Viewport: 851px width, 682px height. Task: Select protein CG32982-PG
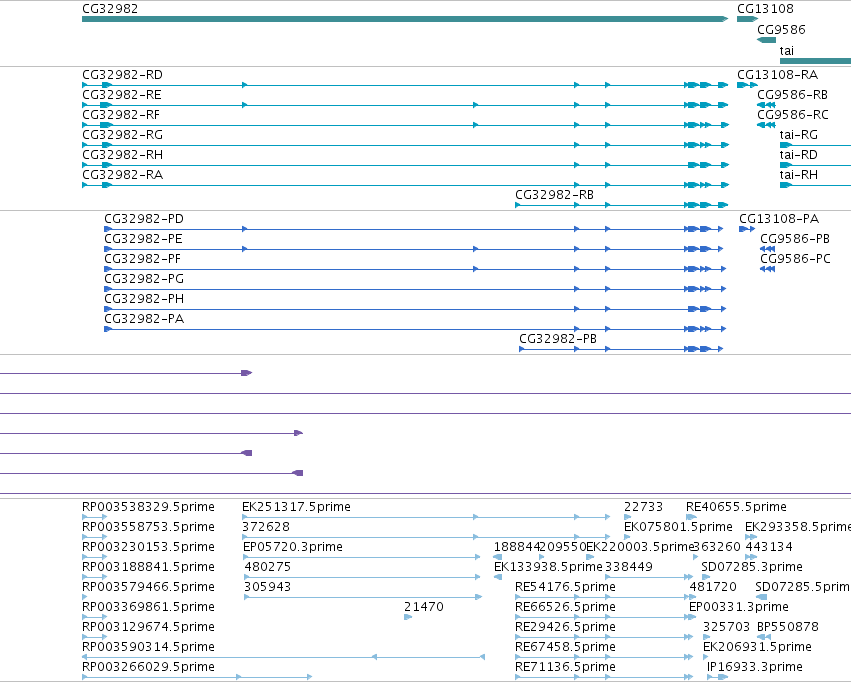(415, 289)
